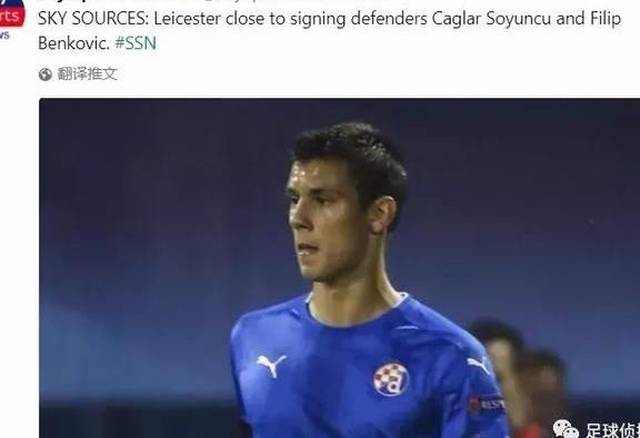Click the 足球侦 watermark text
This screenshot has width=640, height=438.
pyautogui.click(x=611, y=430)
